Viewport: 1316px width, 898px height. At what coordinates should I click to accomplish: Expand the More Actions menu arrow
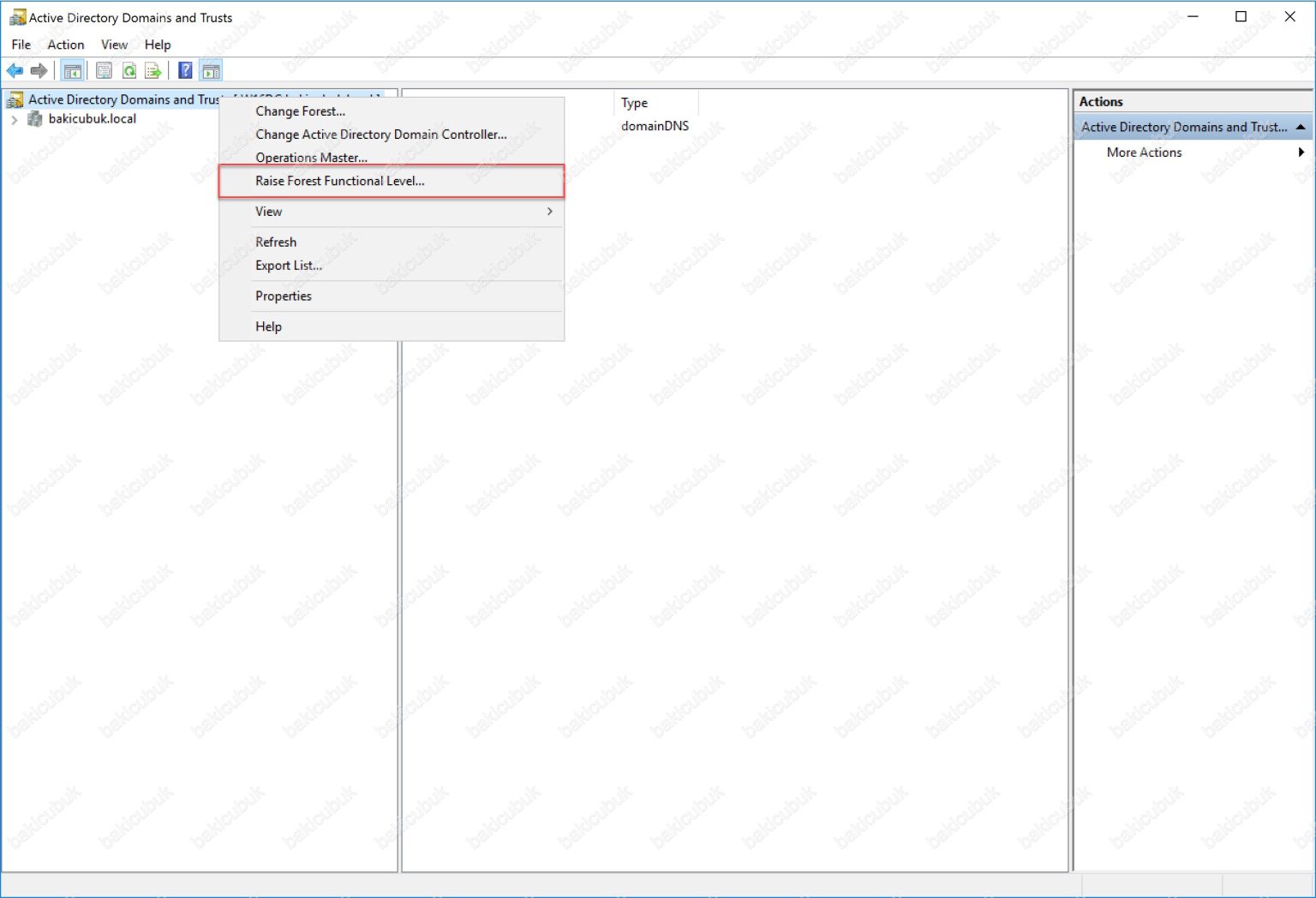[x=1301, y=153]
